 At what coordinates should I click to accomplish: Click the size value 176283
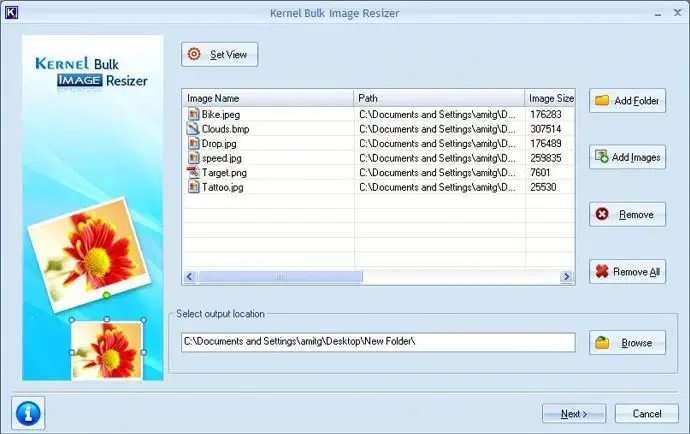pyautogui.click(x=546, y=114)
